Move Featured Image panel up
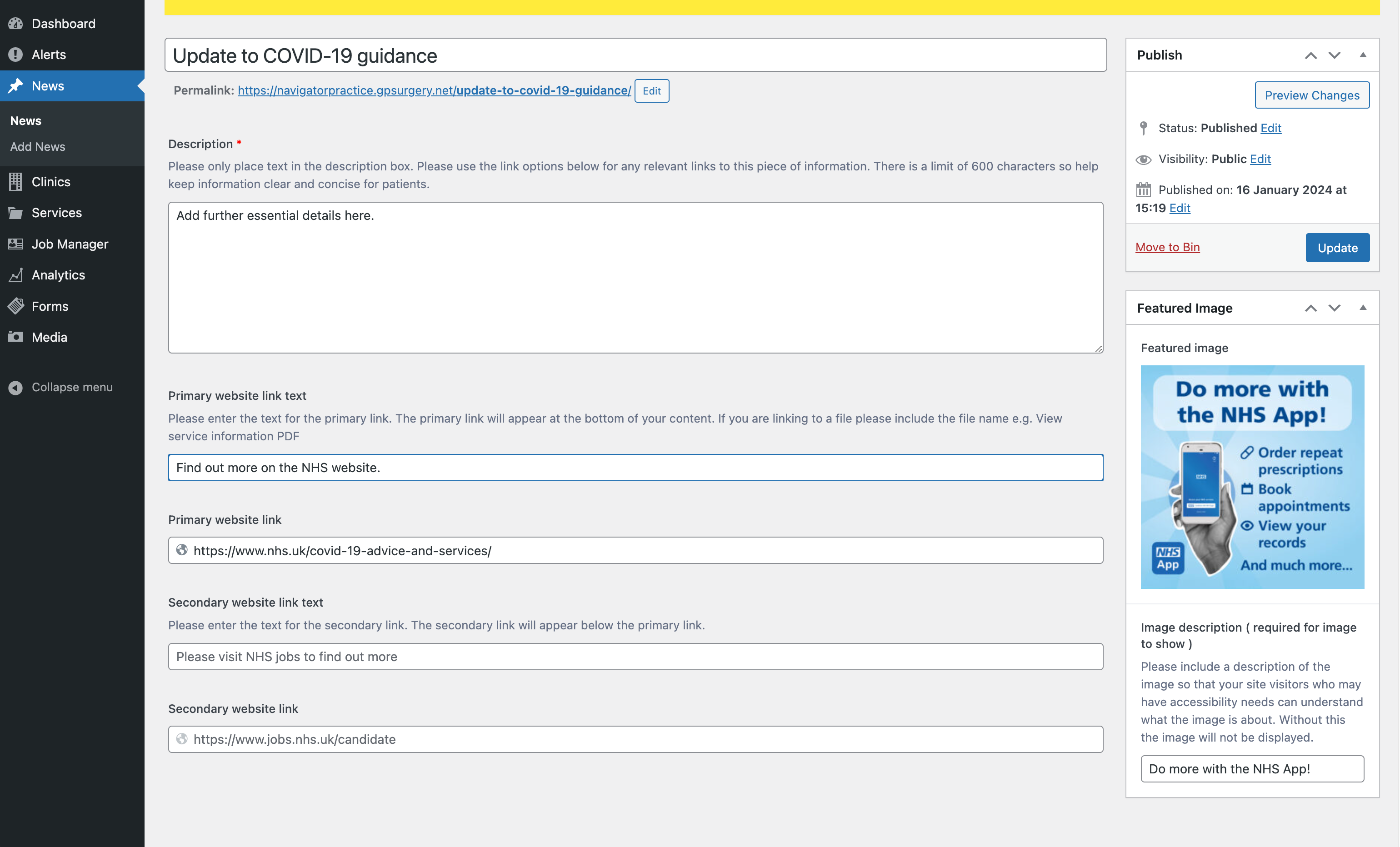Viewport: 1400px width, 847px height. coord(1311,308)
